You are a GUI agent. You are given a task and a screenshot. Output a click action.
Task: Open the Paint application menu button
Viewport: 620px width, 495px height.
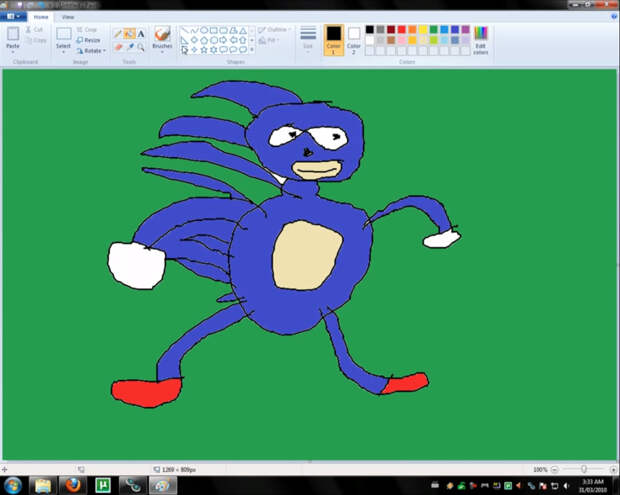point(13,17)
